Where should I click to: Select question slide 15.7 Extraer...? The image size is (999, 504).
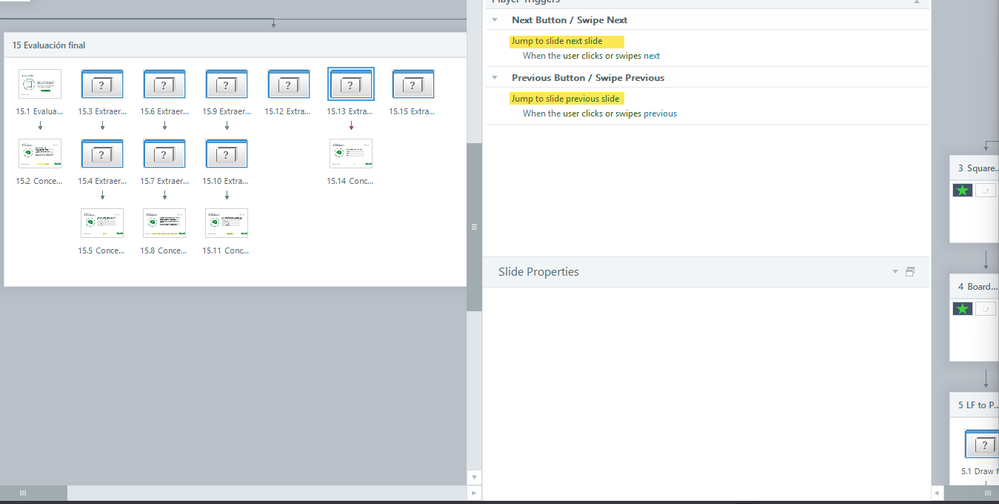click(164, 154)
